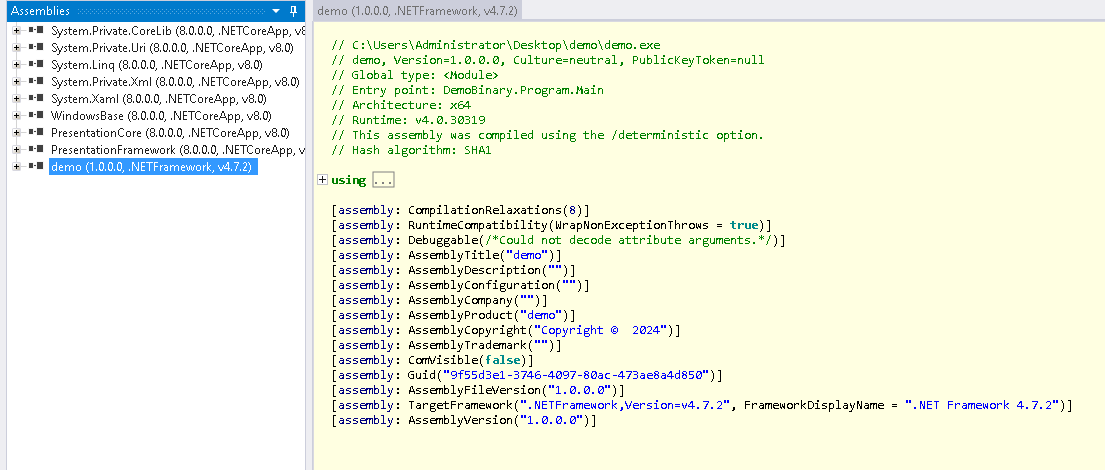Click assembly icon beside System.Xaml

pos(37,99)
